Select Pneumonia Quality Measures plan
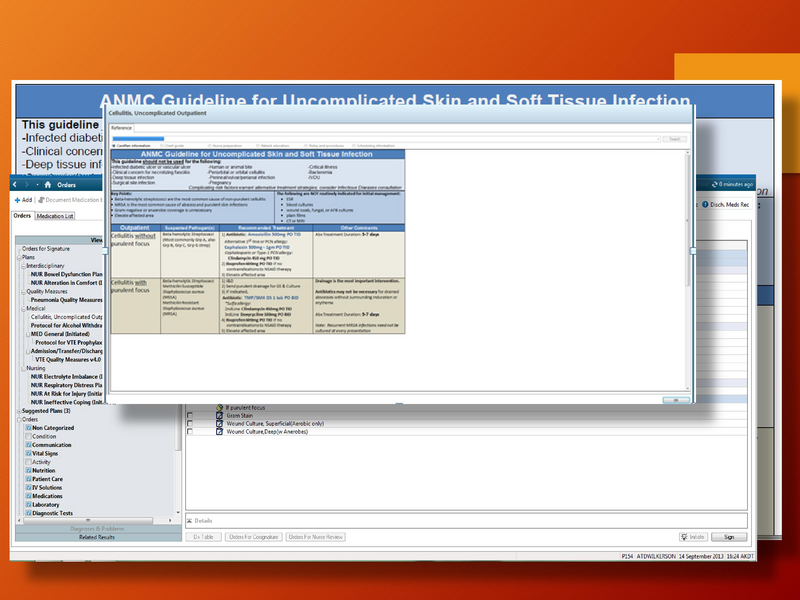Screen dimensions: 800x600 [x=66, y=300]
